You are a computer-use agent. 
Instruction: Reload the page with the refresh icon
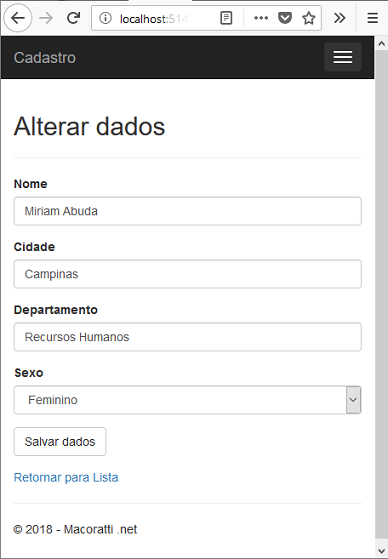click(x=73, y=18)
